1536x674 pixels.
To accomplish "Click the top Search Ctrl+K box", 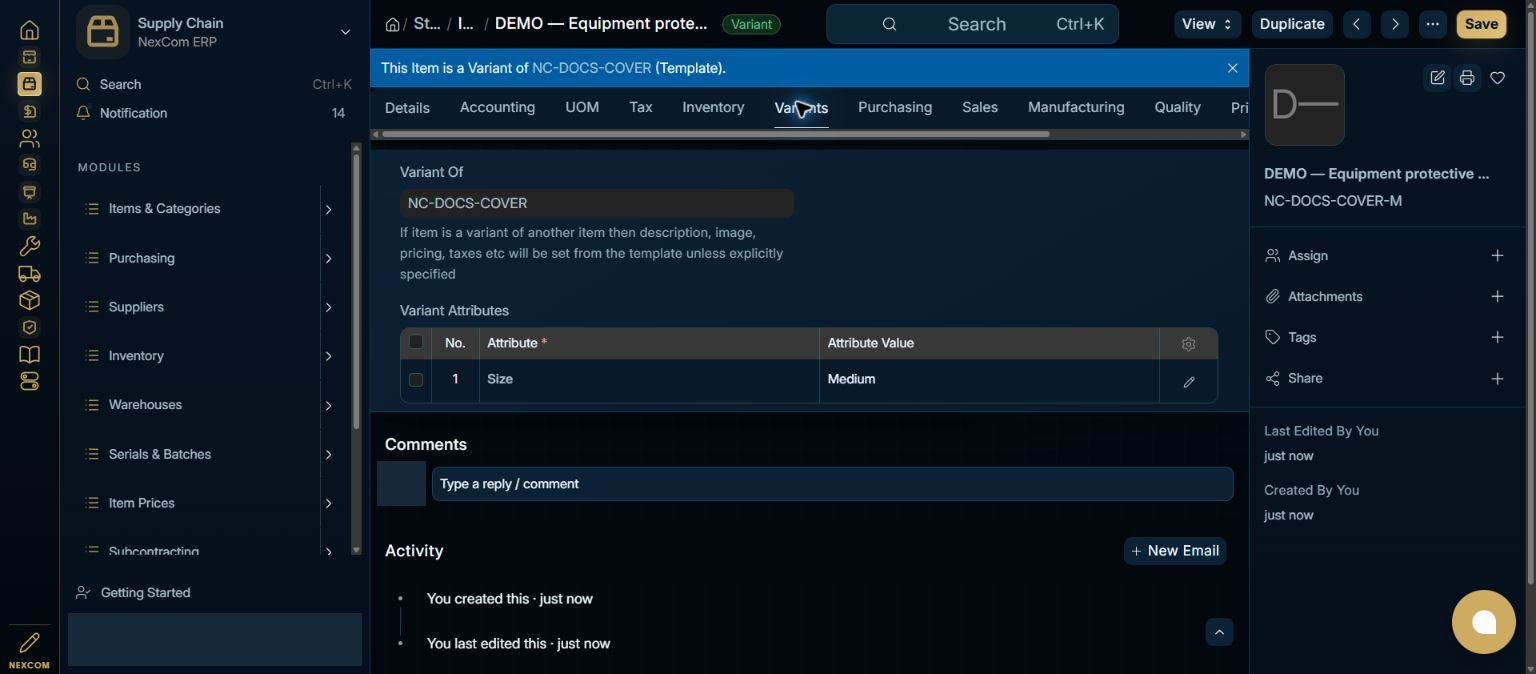I will (972, 24).
